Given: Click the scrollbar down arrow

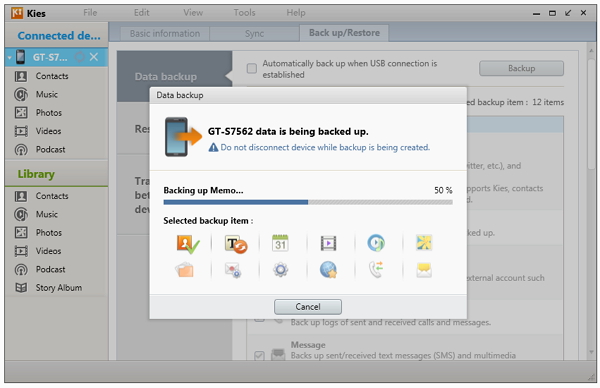Looking at the screenshot, I should [x=592, y=352].
